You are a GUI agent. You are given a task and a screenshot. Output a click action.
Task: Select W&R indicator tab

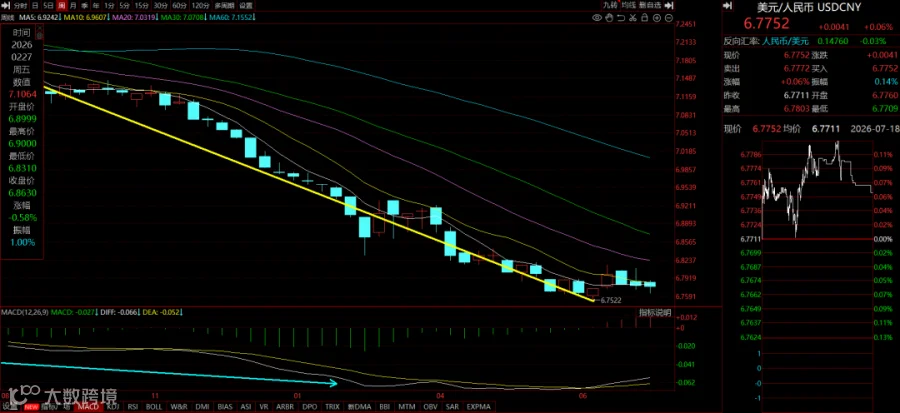coord(179,407)
